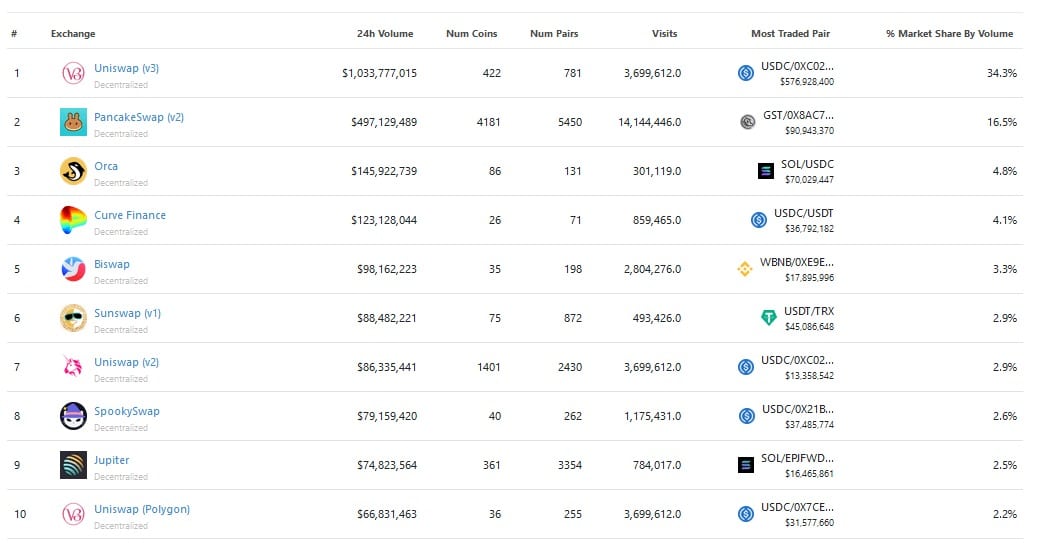This screenshot has width=1045, height=543.
Task: Click the GST coin icon in the PancakeSwap row
Action: tap(748, 122)
